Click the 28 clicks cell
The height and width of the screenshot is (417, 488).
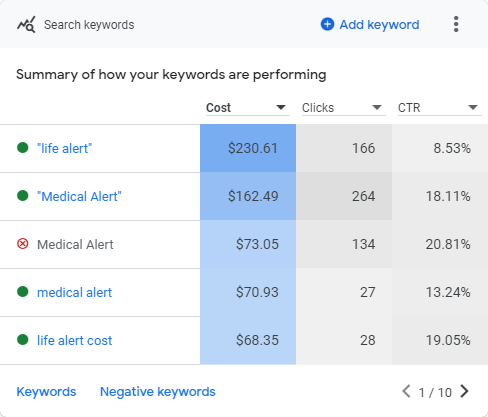coord(344,340)
